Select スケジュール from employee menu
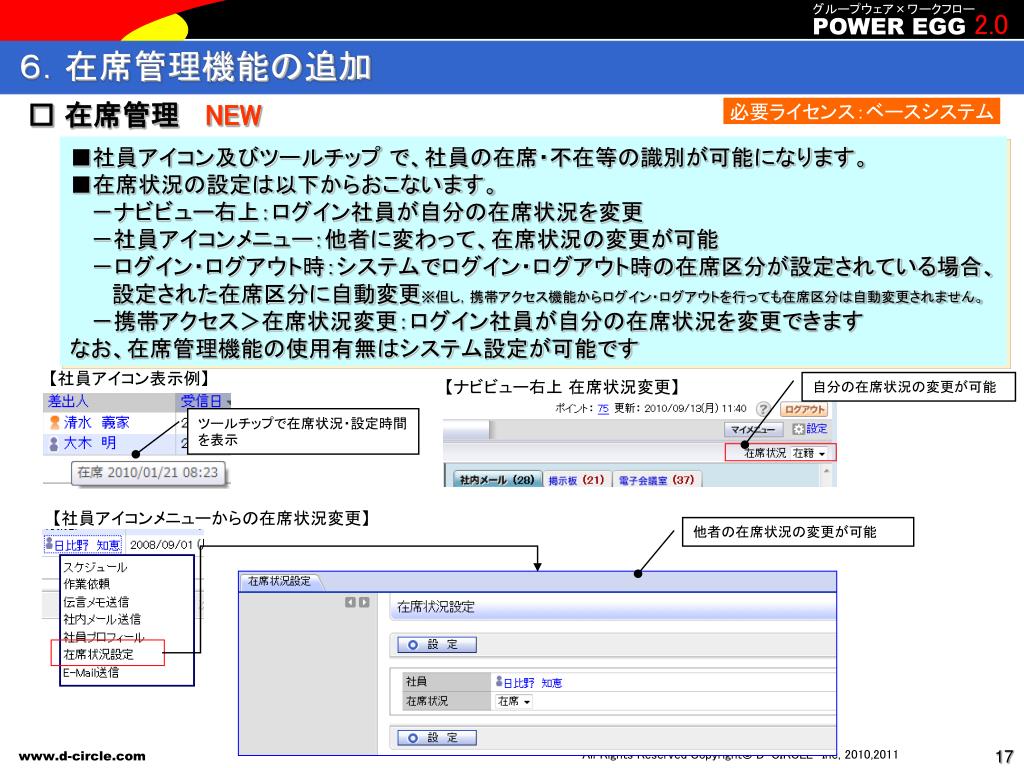 coord(95,567)
